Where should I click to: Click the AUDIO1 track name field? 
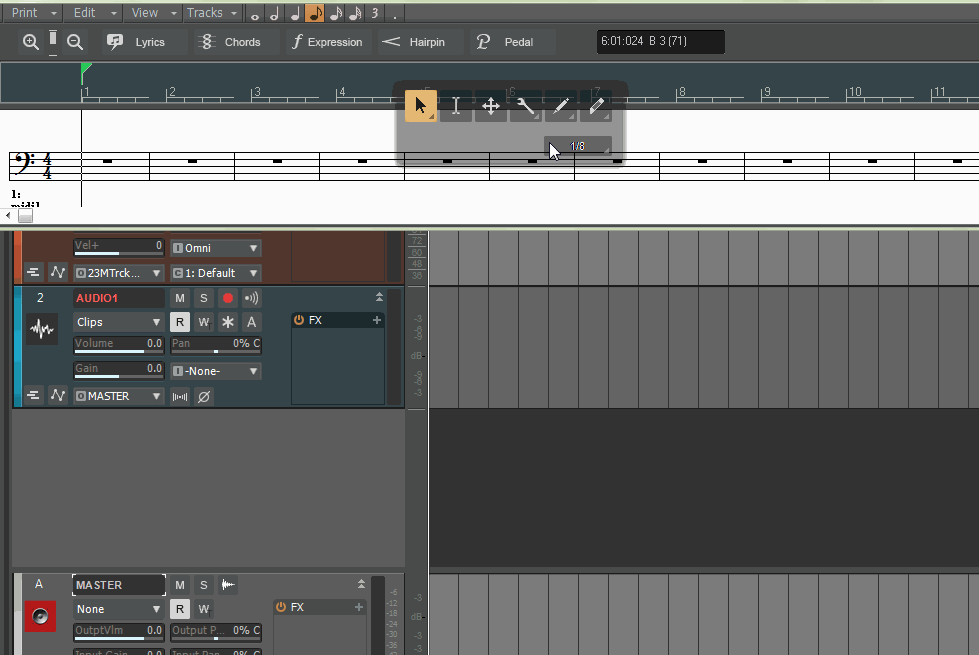tap(119, 298)
